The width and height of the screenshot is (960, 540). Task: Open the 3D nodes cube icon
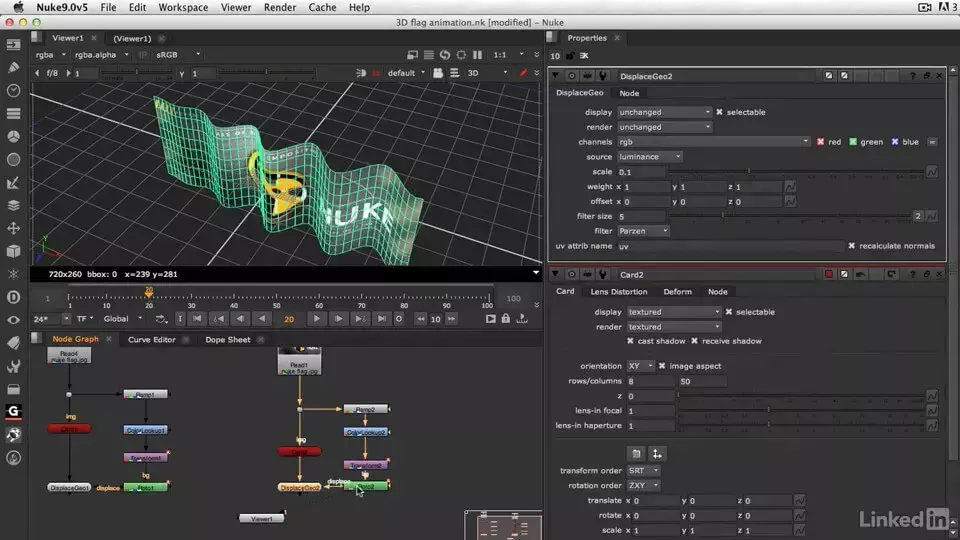13,251
